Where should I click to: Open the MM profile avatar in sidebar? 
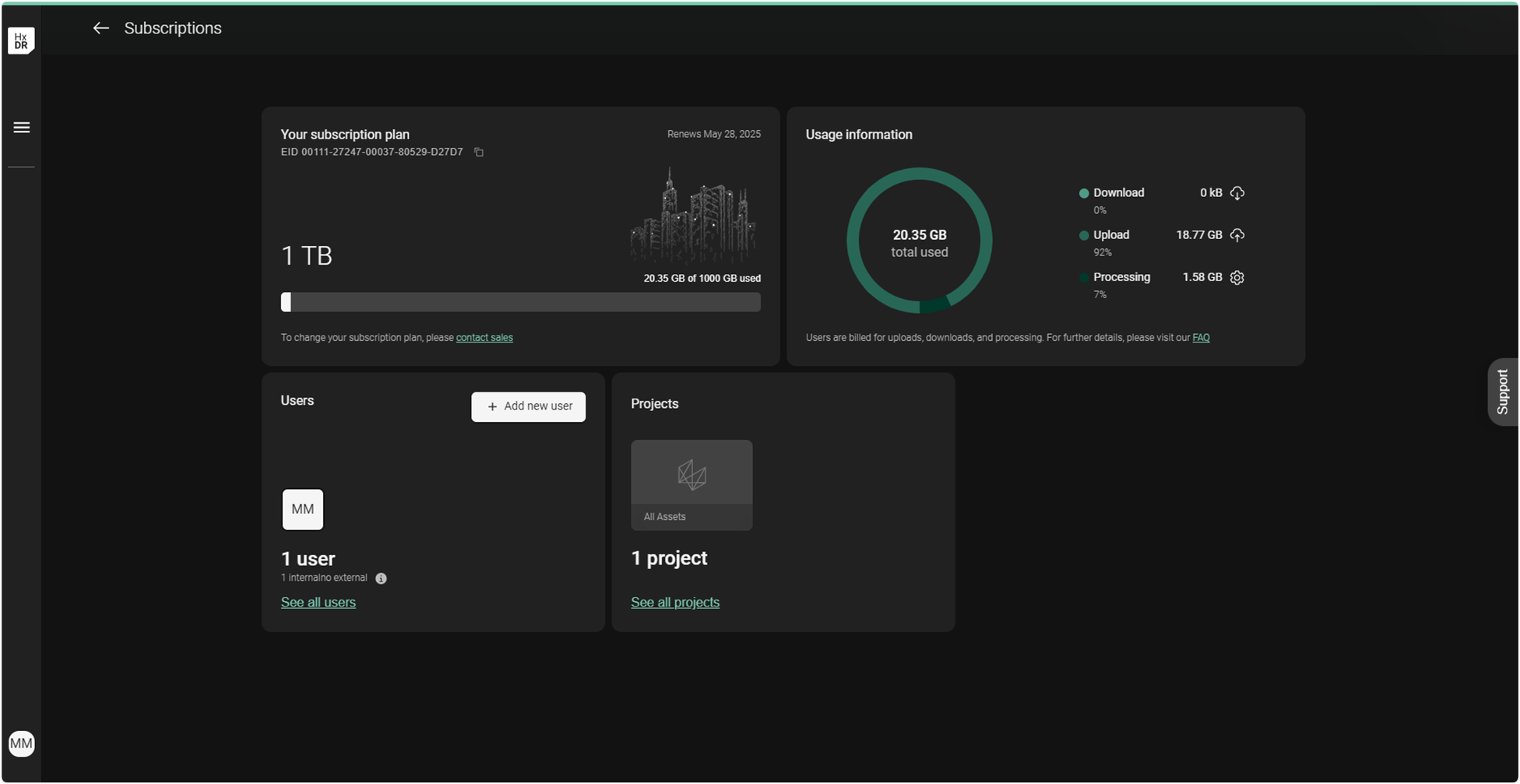pyautogui.click(x=21, y=744)
